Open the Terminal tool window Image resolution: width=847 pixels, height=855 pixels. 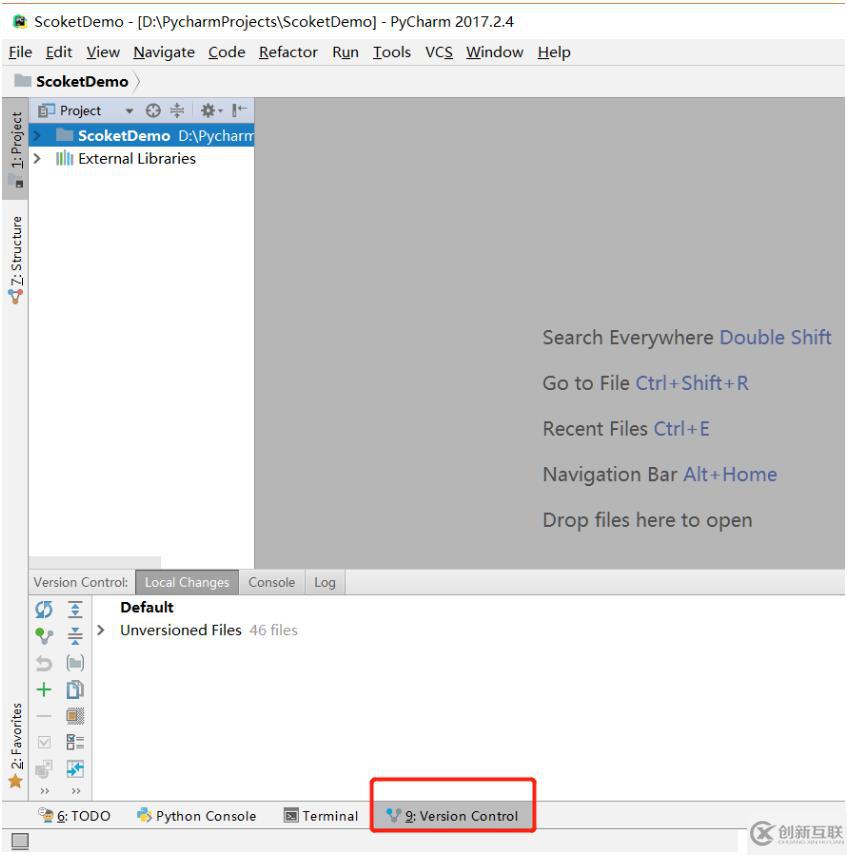321,816
